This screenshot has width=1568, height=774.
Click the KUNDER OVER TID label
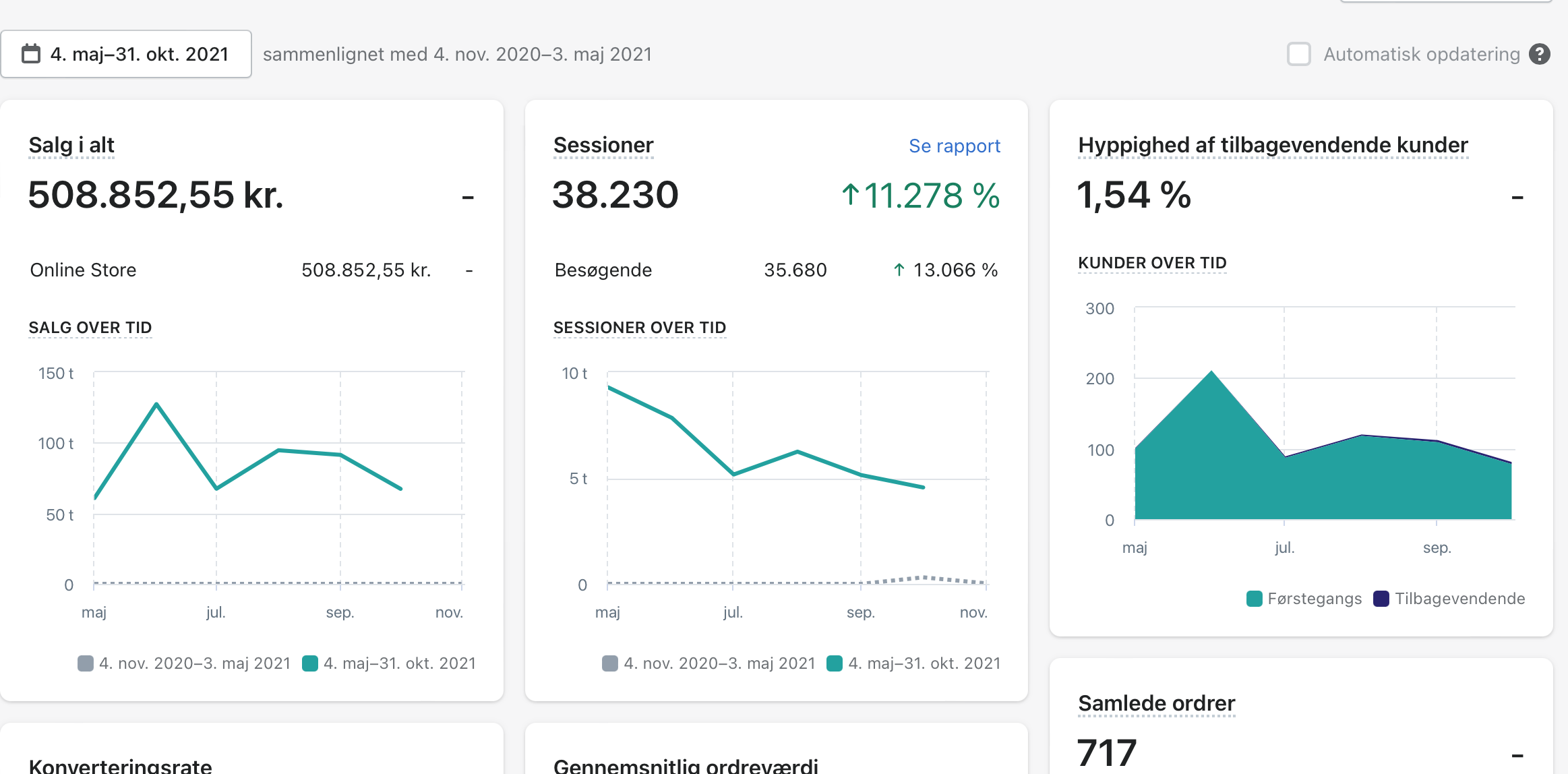[1152, 263]
